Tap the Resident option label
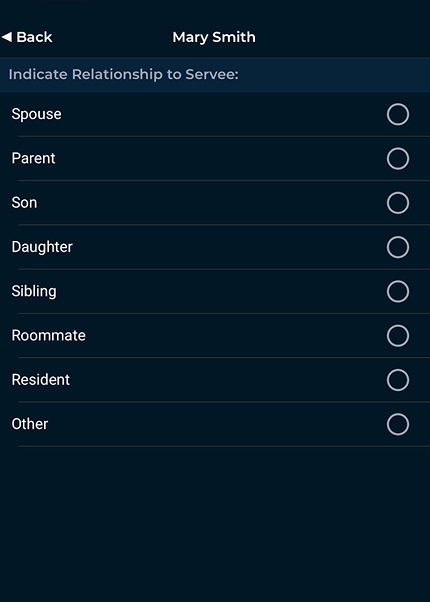The image size is (430, 602). [x=41, y=380]
